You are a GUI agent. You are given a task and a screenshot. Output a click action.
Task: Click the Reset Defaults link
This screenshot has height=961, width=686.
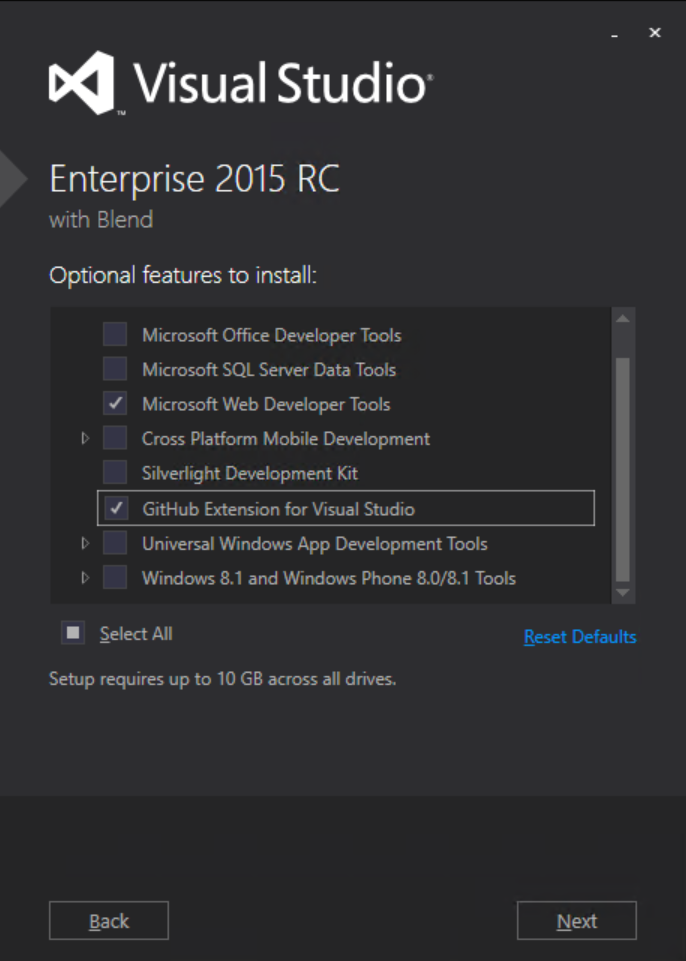pos(580,637)
